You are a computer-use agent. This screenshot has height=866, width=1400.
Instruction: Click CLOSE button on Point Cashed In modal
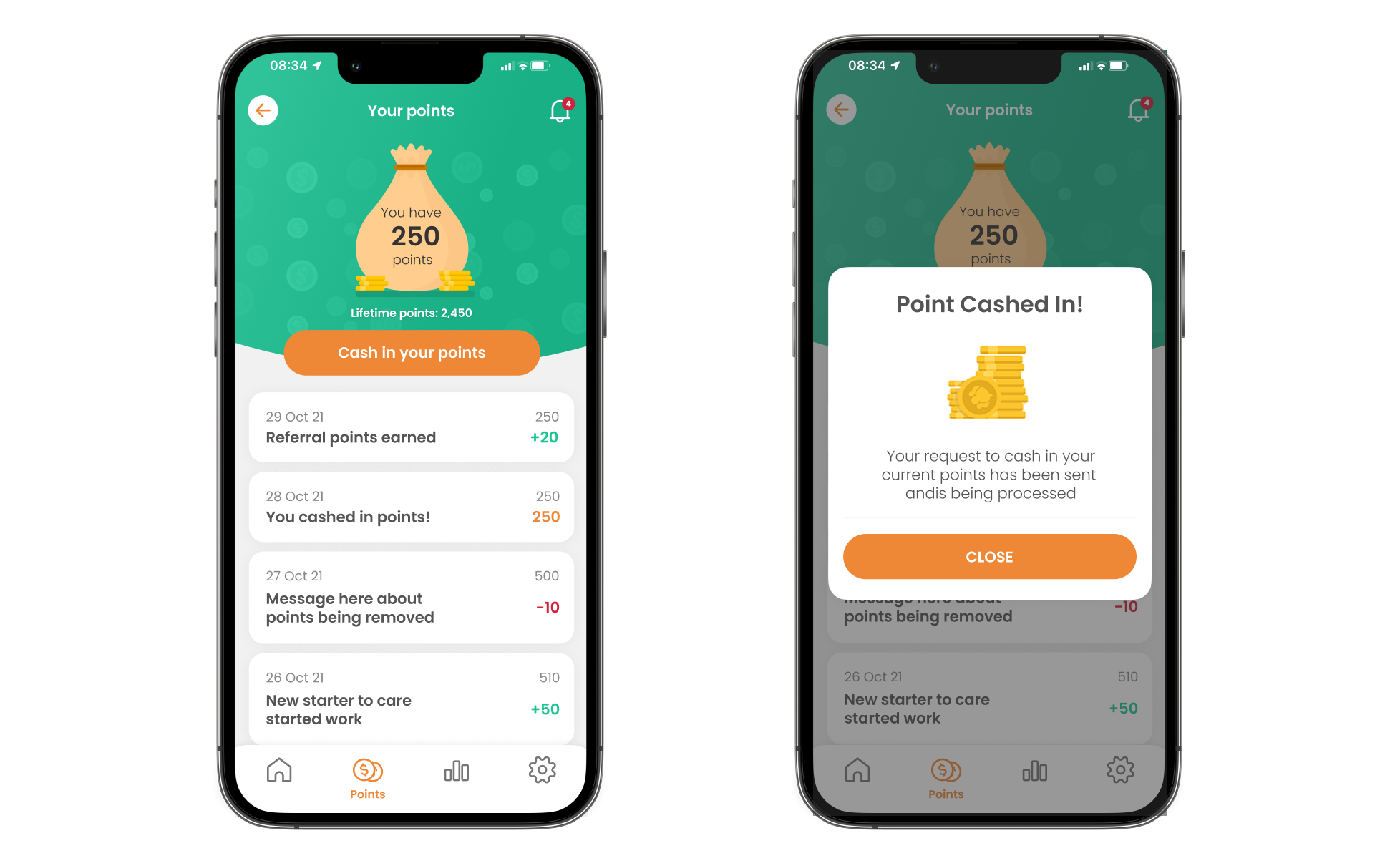click(989, 558)
